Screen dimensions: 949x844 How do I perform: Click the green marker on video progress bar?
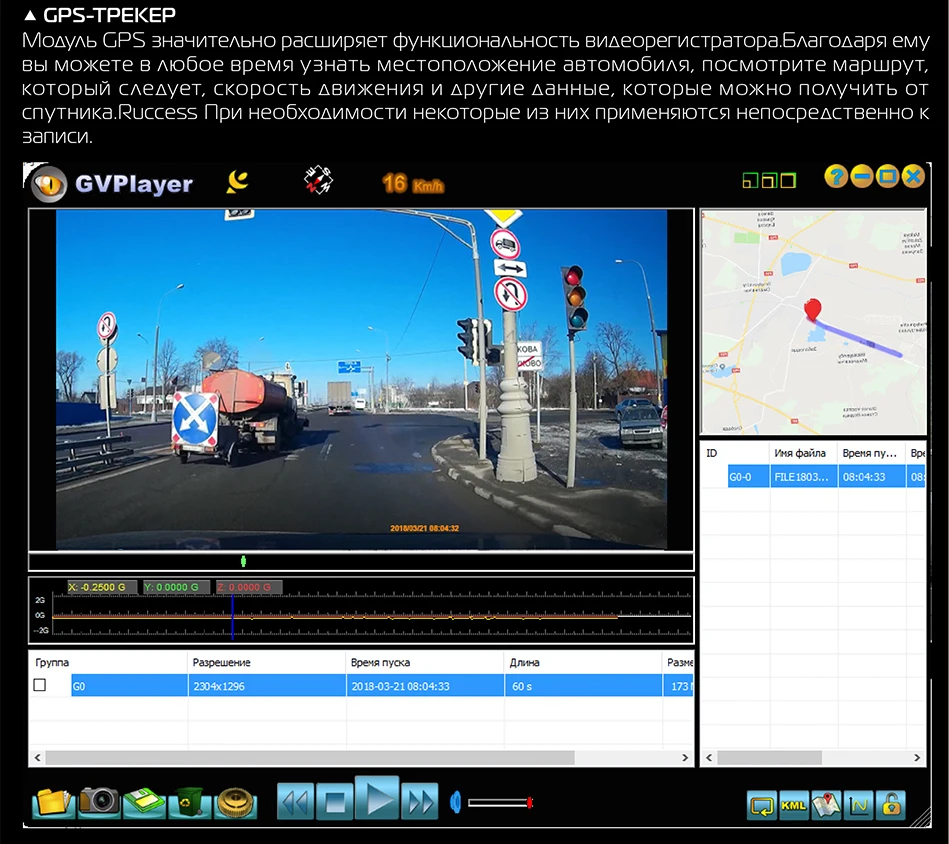click(243, 561)
